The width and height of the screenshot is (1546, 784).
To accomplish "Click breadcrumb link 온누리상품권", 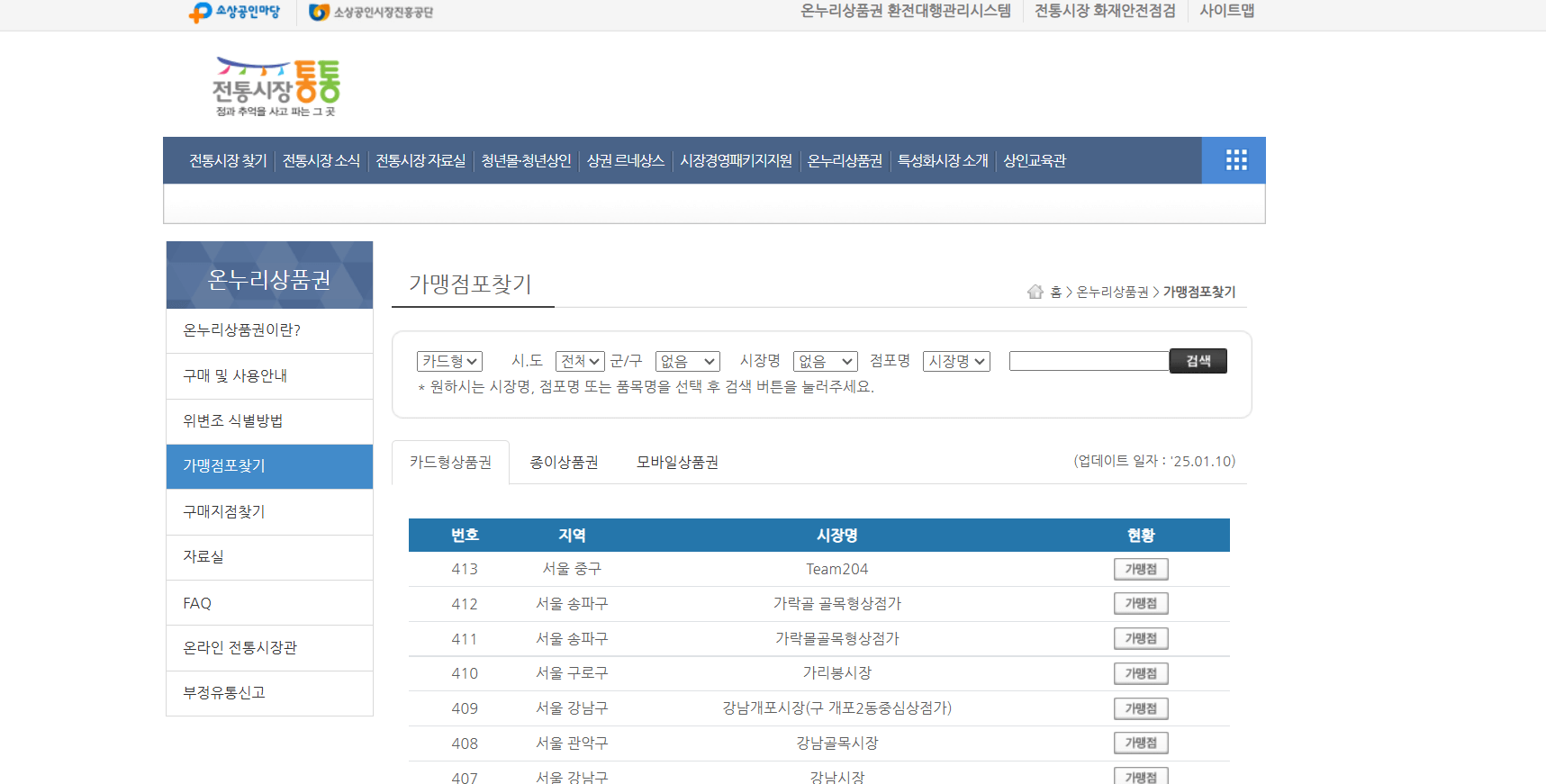I will (x=1113, y=292).
